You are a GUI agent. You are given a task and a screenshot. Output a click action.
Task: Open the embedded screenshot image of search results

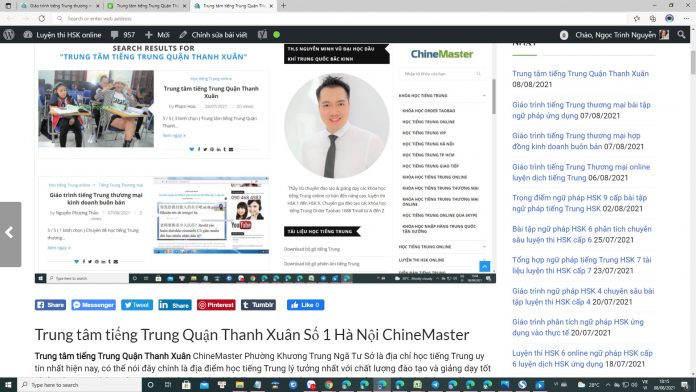[265, 163]
